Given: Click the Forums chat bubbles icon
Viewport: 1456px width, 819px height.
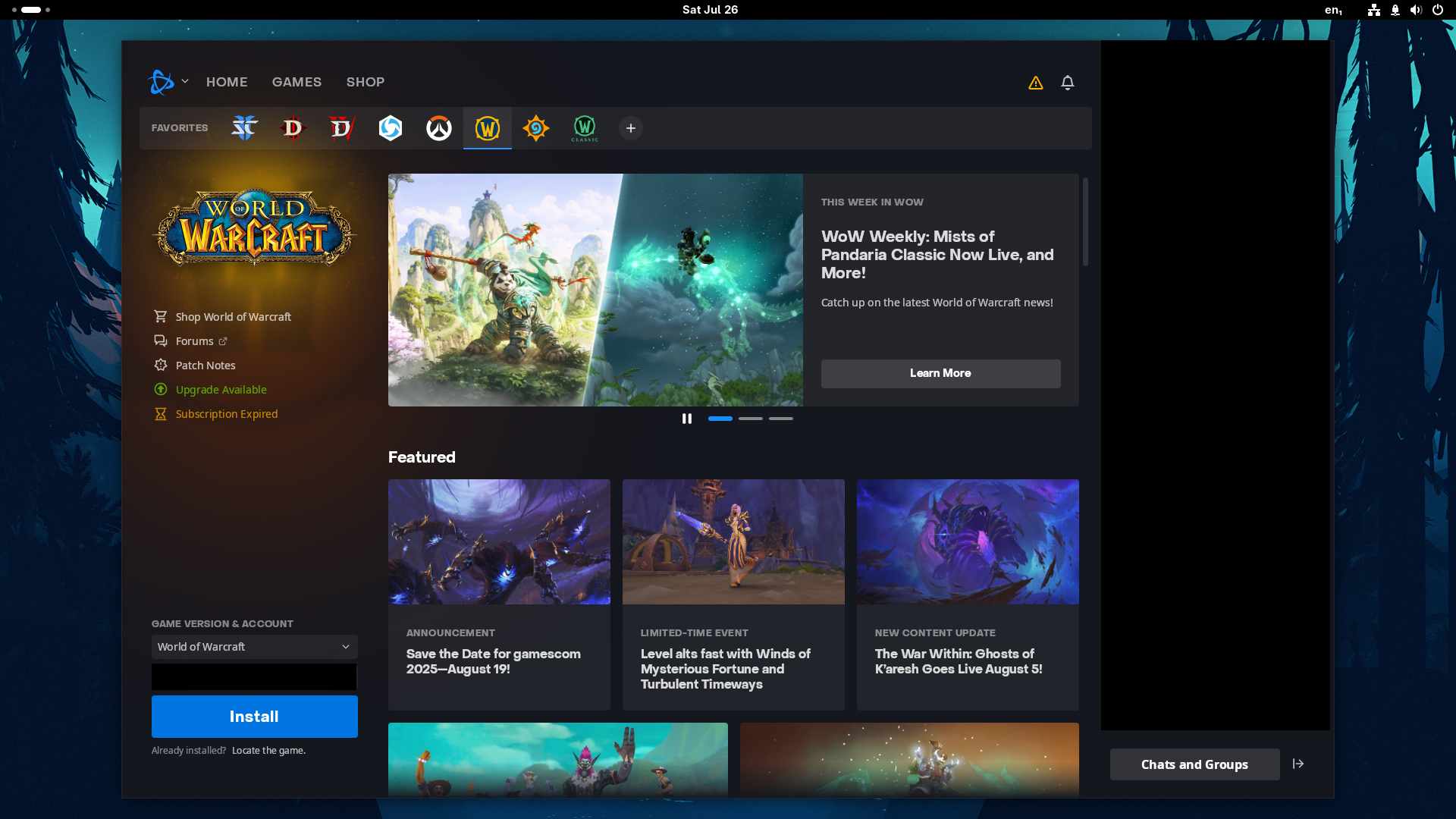Looking at the screenshot, I should click(161, 341).
